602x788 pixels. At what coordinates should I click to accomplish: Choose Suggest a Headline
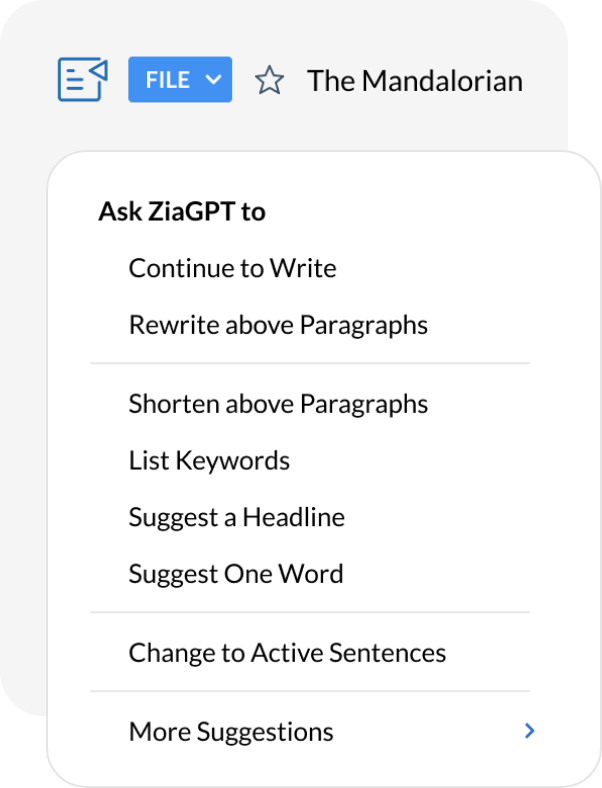tap(236, 517)
